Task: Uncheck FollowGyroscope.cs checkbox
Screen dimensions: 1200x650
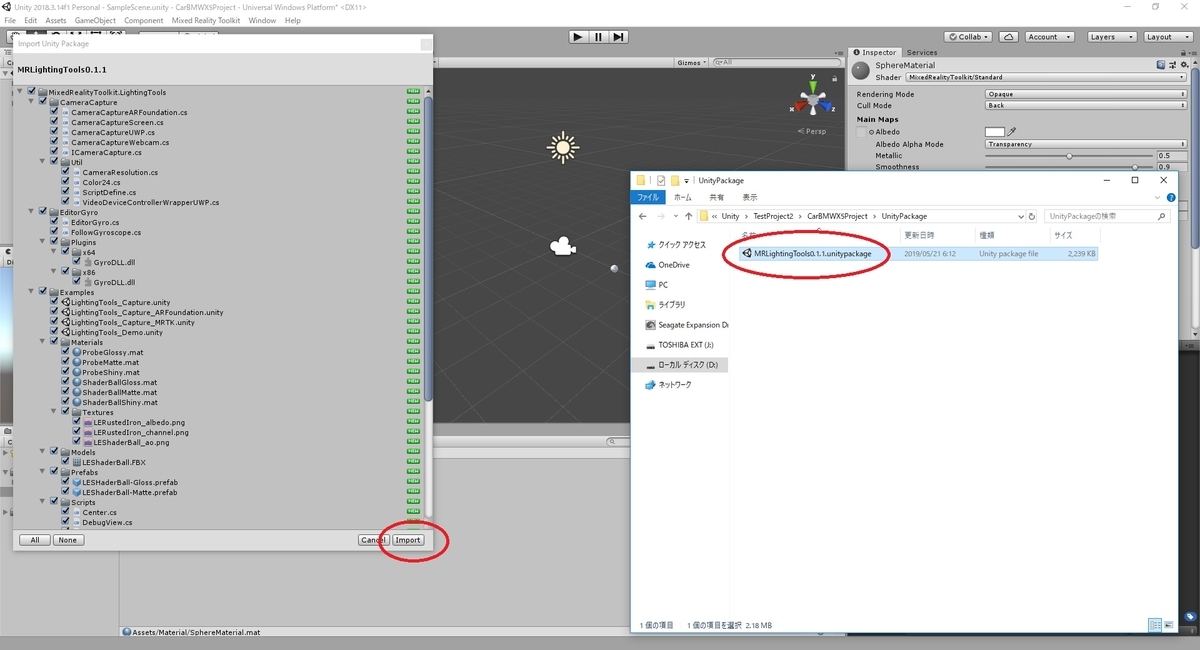Action: click(55, 232)
